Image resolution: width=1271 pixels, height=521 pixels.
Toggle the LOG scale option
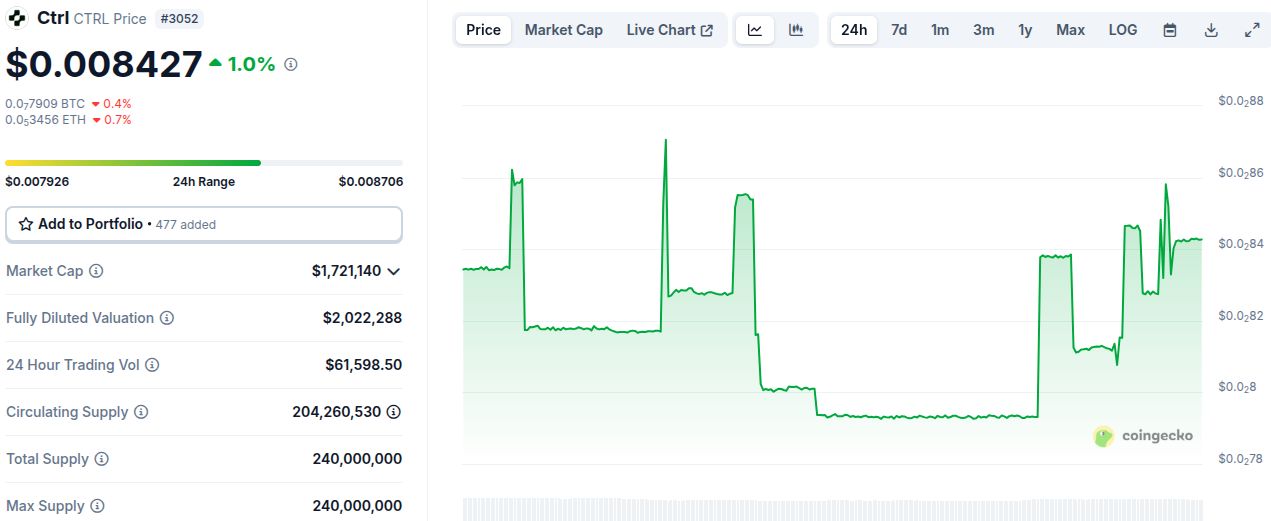1123,30
